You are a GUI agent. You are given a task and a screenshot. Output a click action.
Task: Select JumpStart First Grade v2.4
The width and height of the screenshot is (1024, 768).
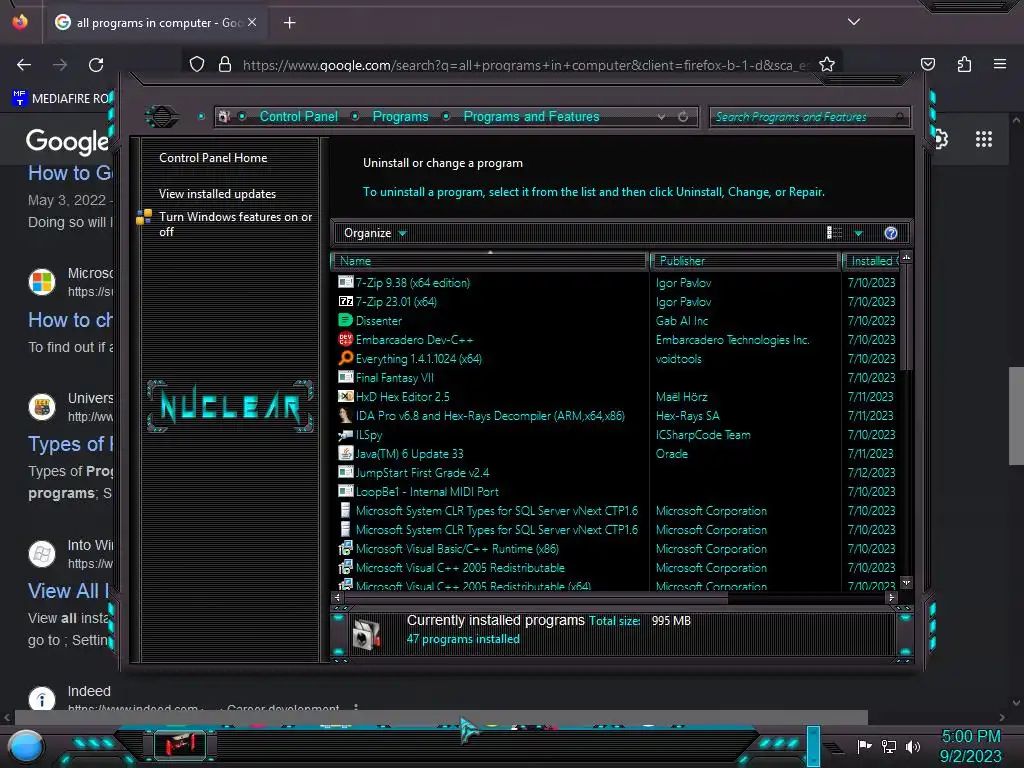[x=422, y=472]
